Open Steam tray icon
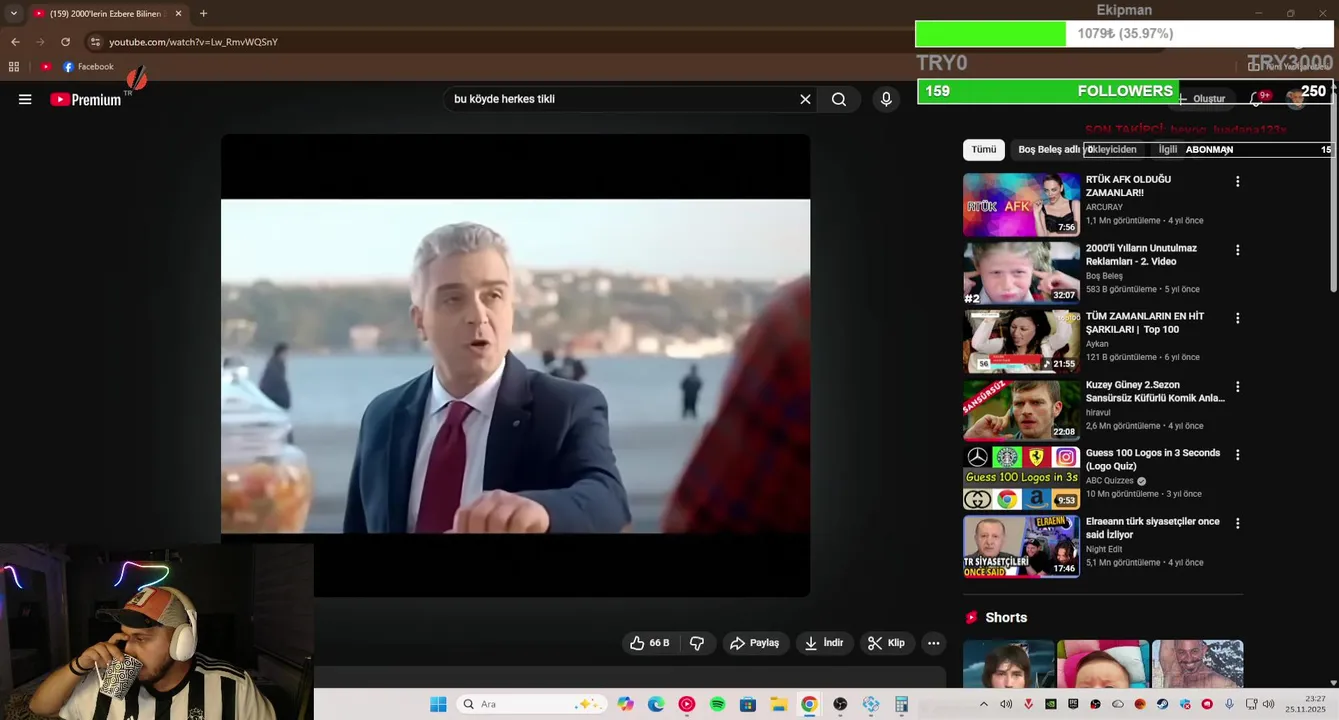 tap(1162, 704)
